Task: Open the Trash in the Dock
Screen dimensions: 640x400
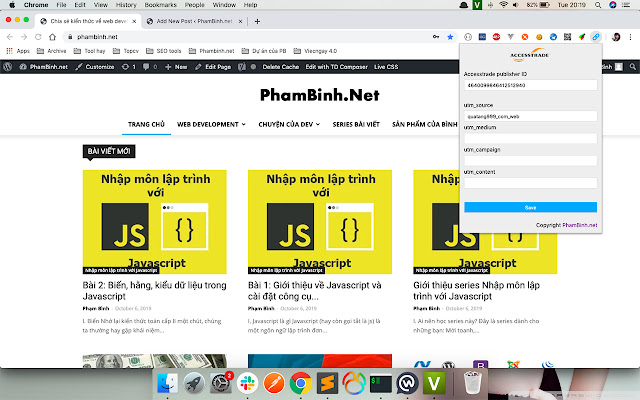Action: click(472, 383)
